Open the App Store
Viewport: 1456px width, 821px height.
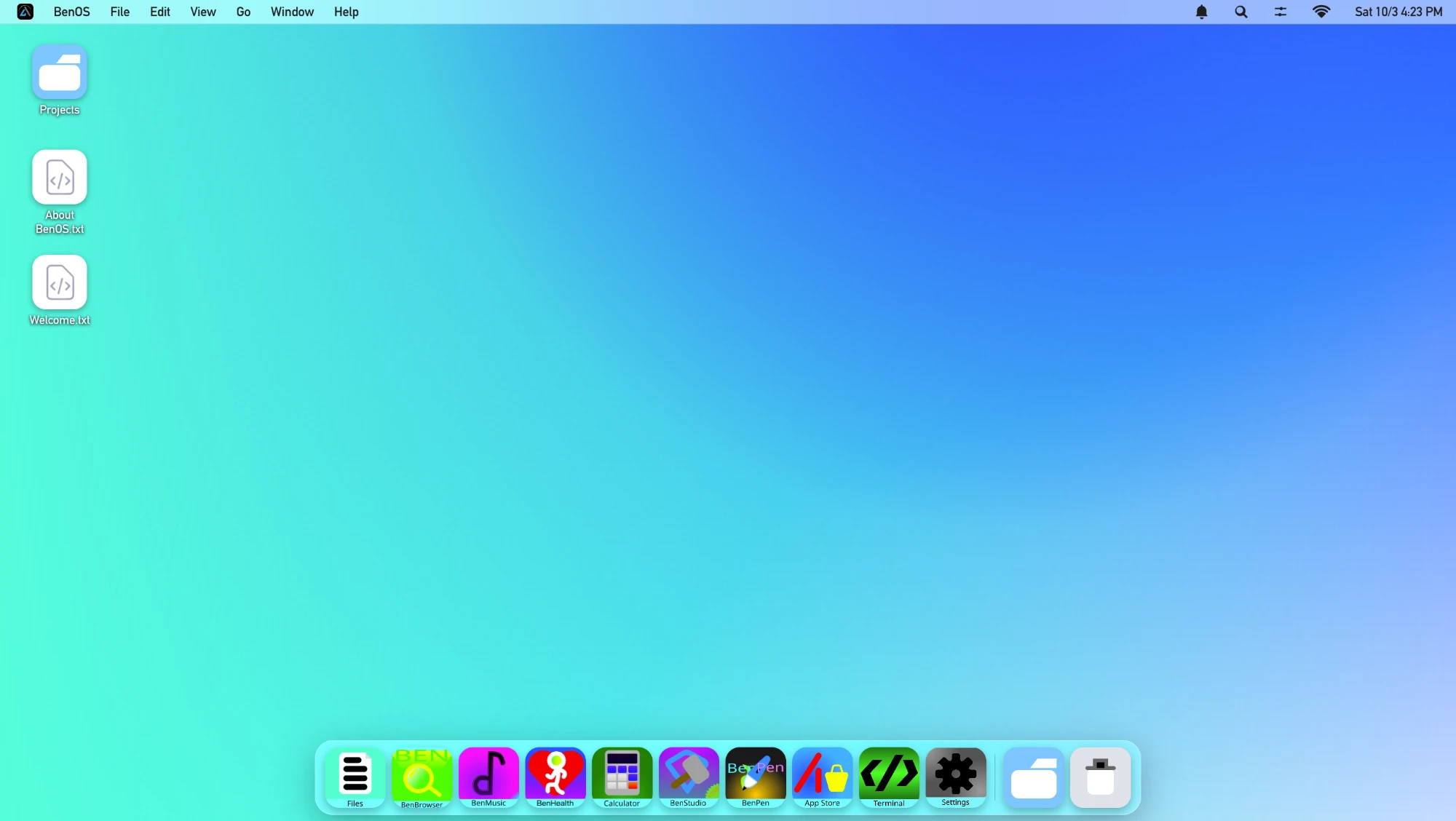point(823,777)
